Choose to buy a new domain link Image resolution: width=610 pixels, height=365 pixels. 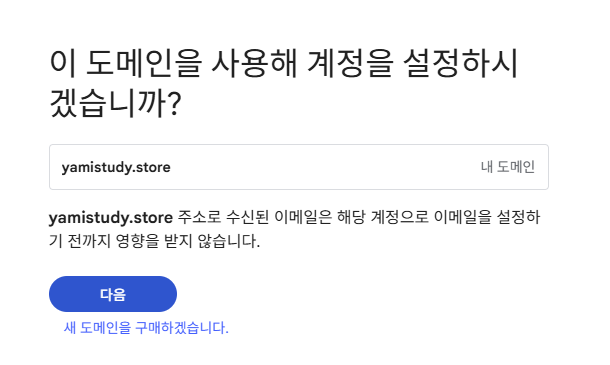146,328
